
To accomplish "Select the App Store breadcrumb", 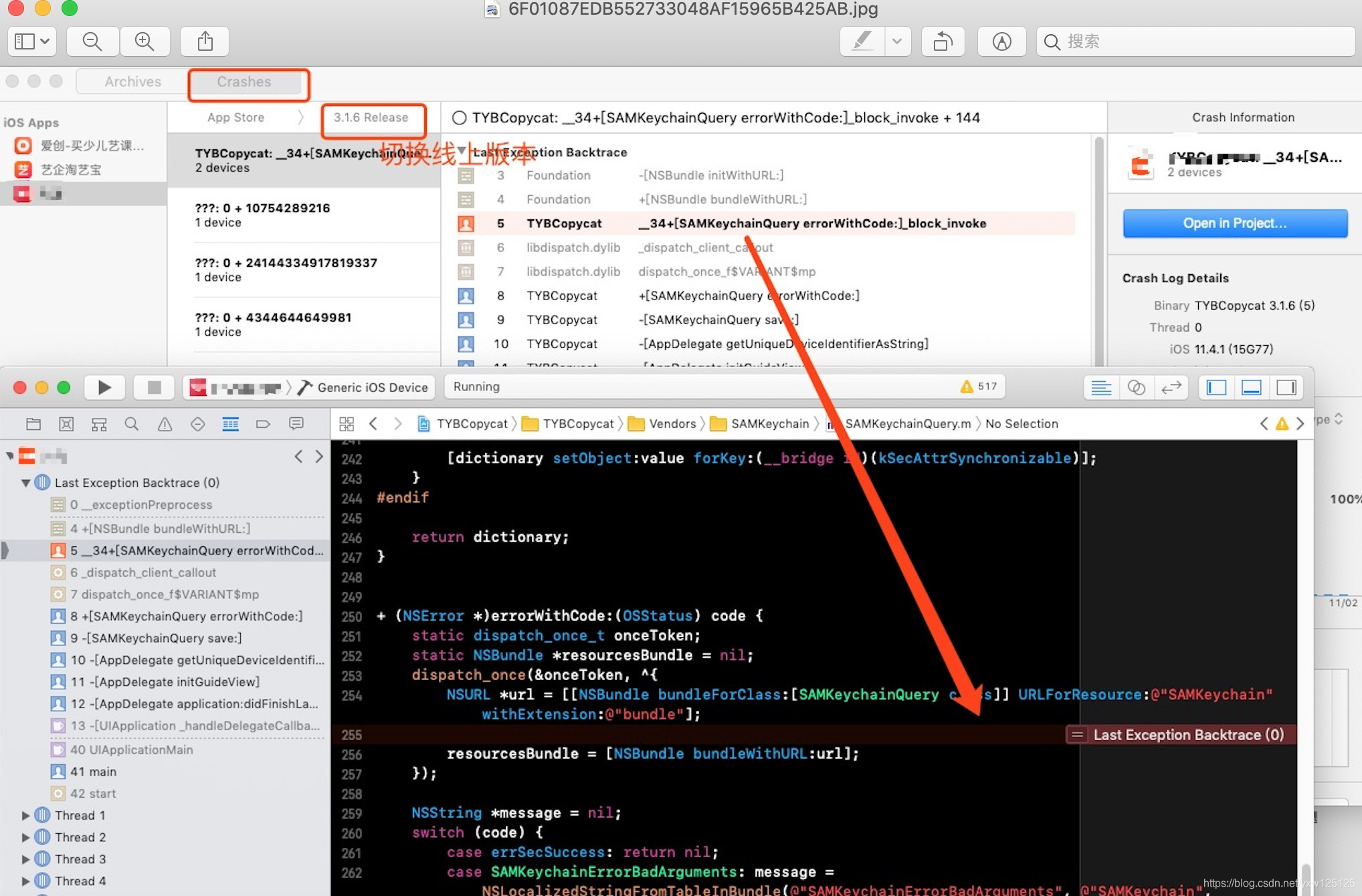I will tap(235, 118).
